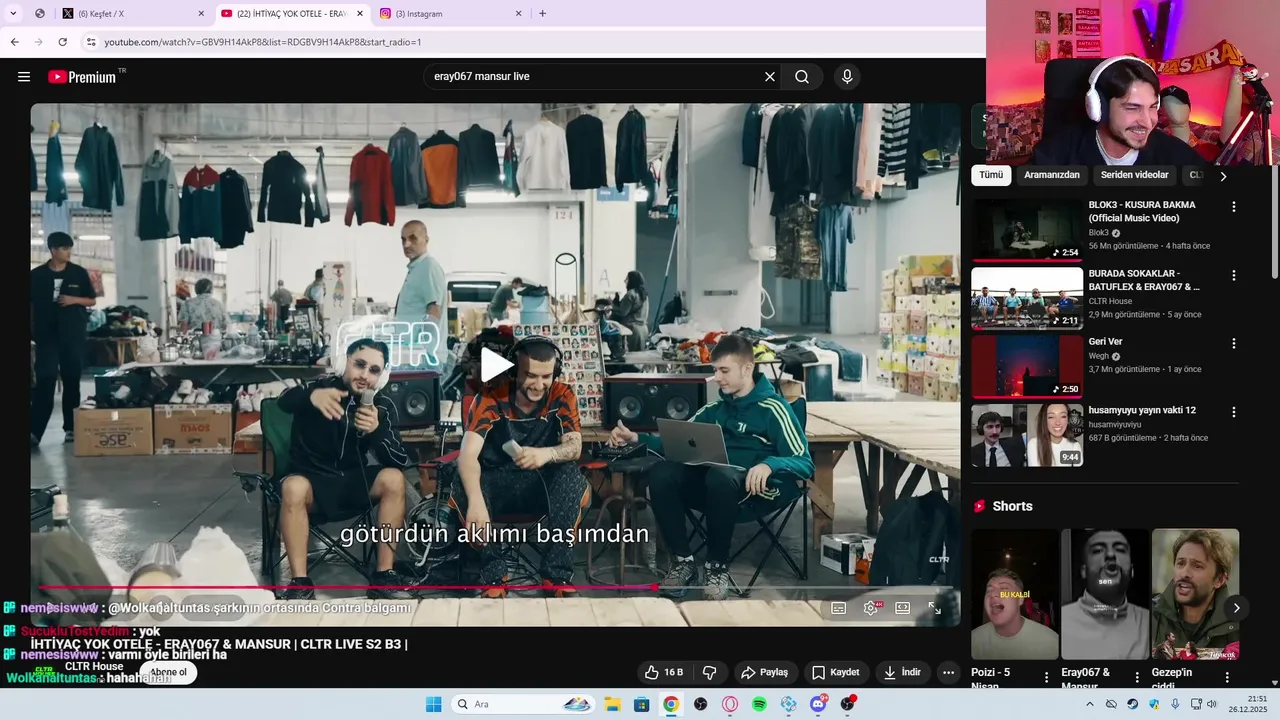The image size is (1280, 720).
Task: Open the YouTube guide hamburger menu
Action: (24, 77)
